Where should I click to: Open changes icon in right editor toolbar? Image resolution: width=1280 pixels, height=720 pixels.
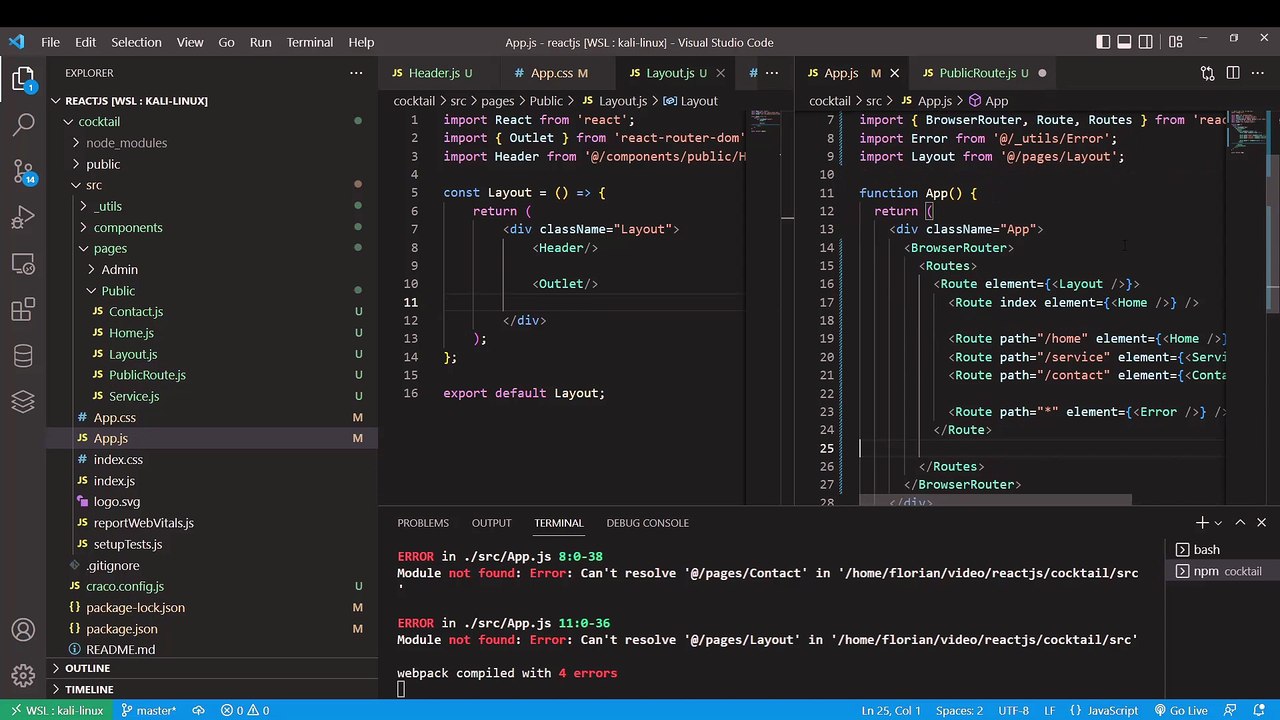point(1207,73)
